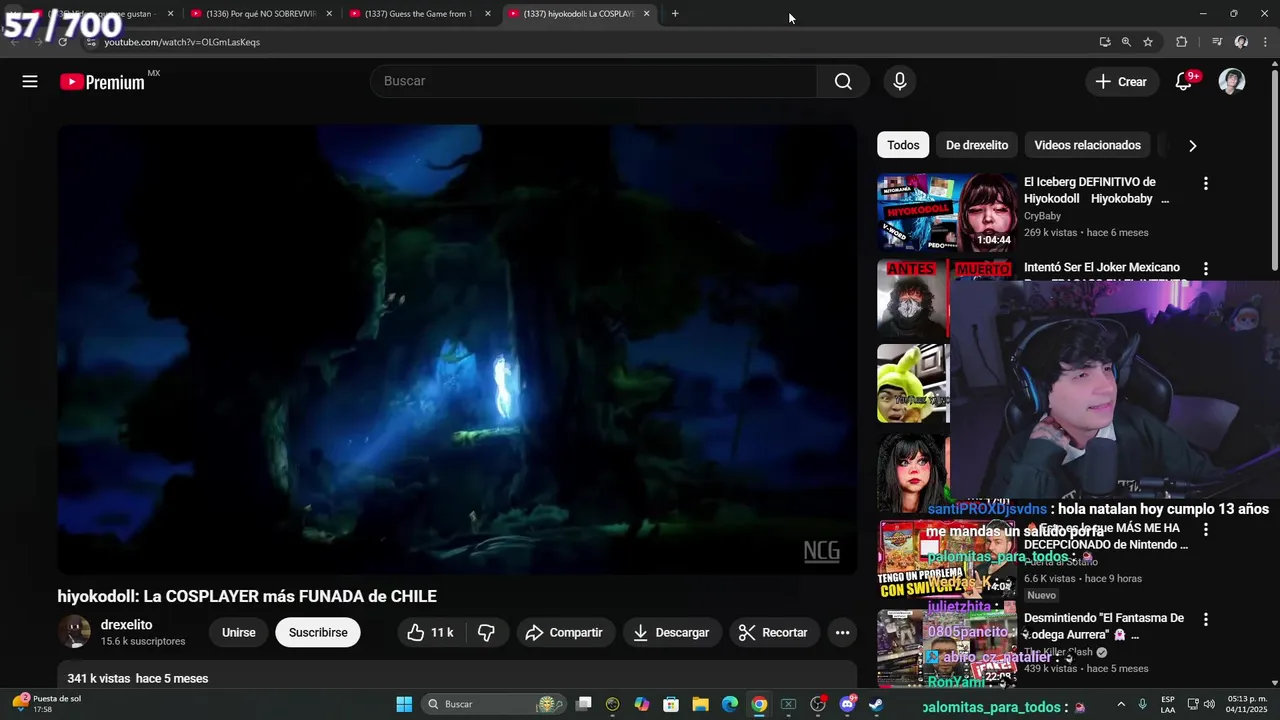Open options for Desmintiendo El Fantasma video
1280x720 pixels.
[1205, 619]
